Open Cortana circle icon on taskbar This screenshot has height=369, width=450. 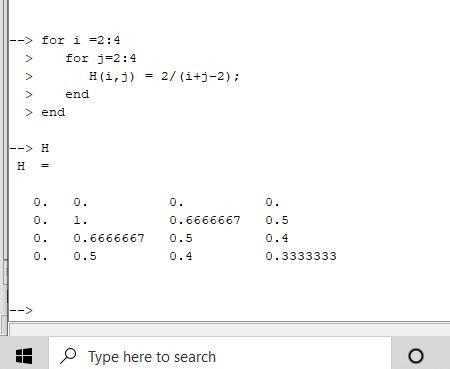tap(416, 356)
